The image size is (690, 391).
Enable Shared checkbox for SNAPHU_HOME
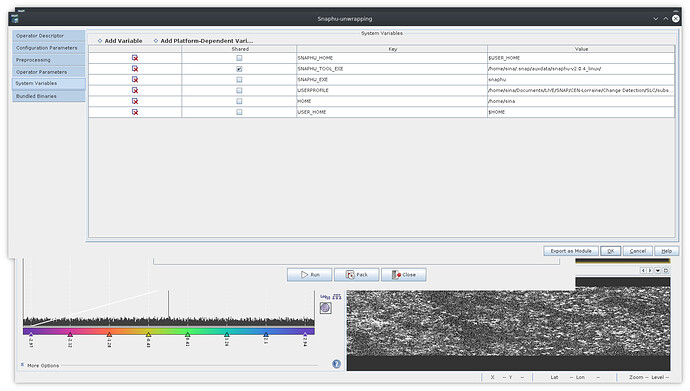coord(239,58)
